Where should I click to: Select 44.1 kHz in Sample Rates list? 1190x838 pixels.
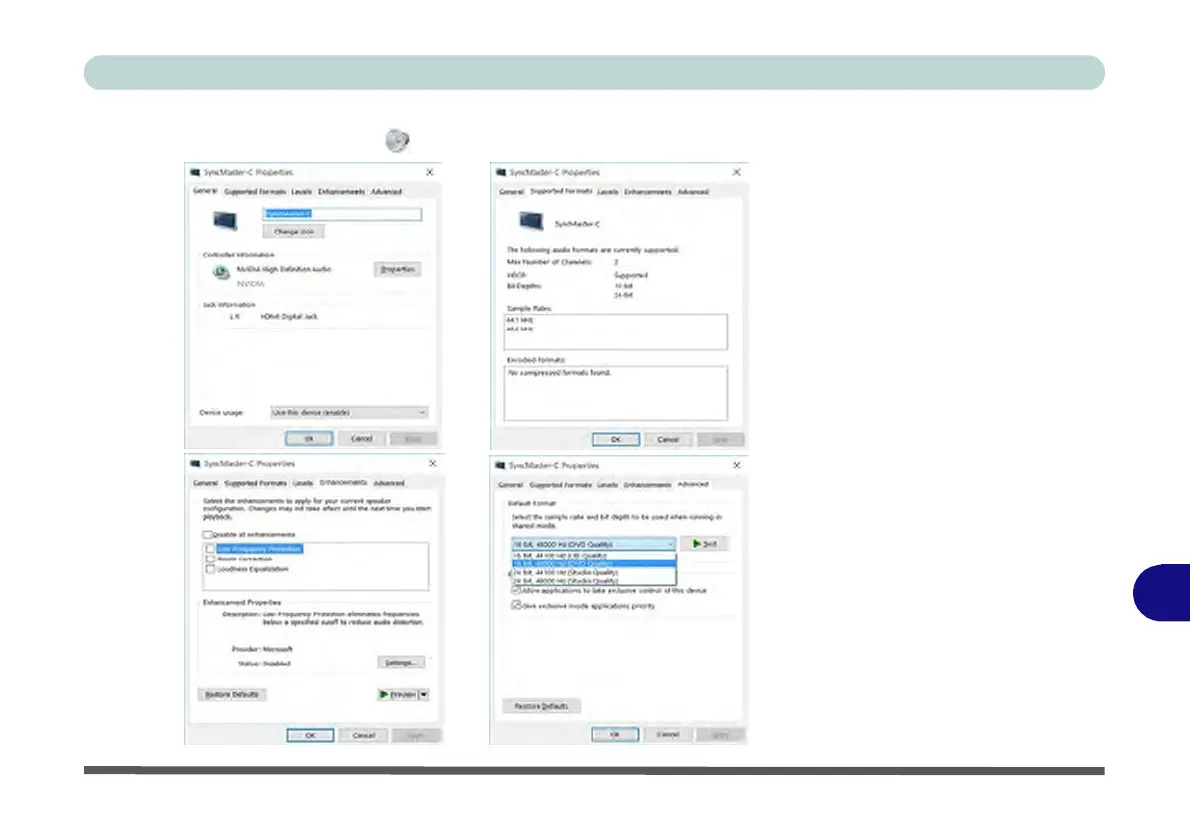[520, 320]
